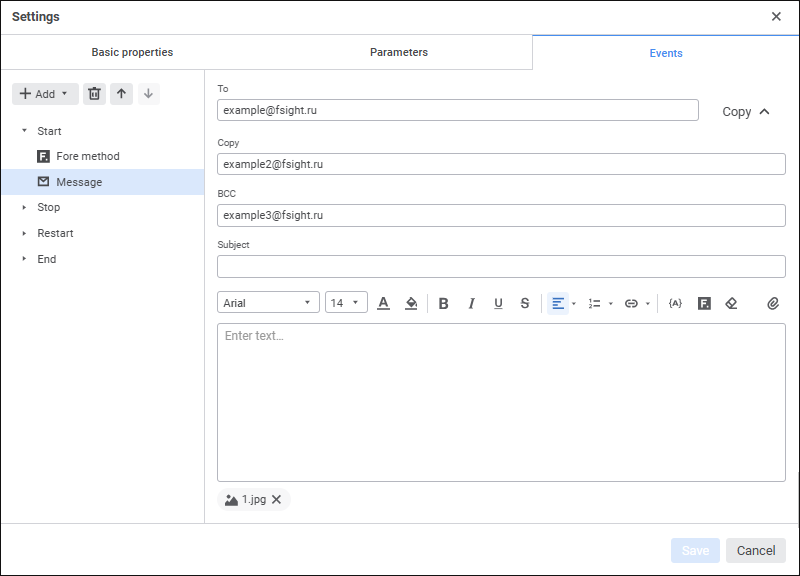Click the Subject input field
Viewport: 800px width, 576px height.
coord(501,266)
